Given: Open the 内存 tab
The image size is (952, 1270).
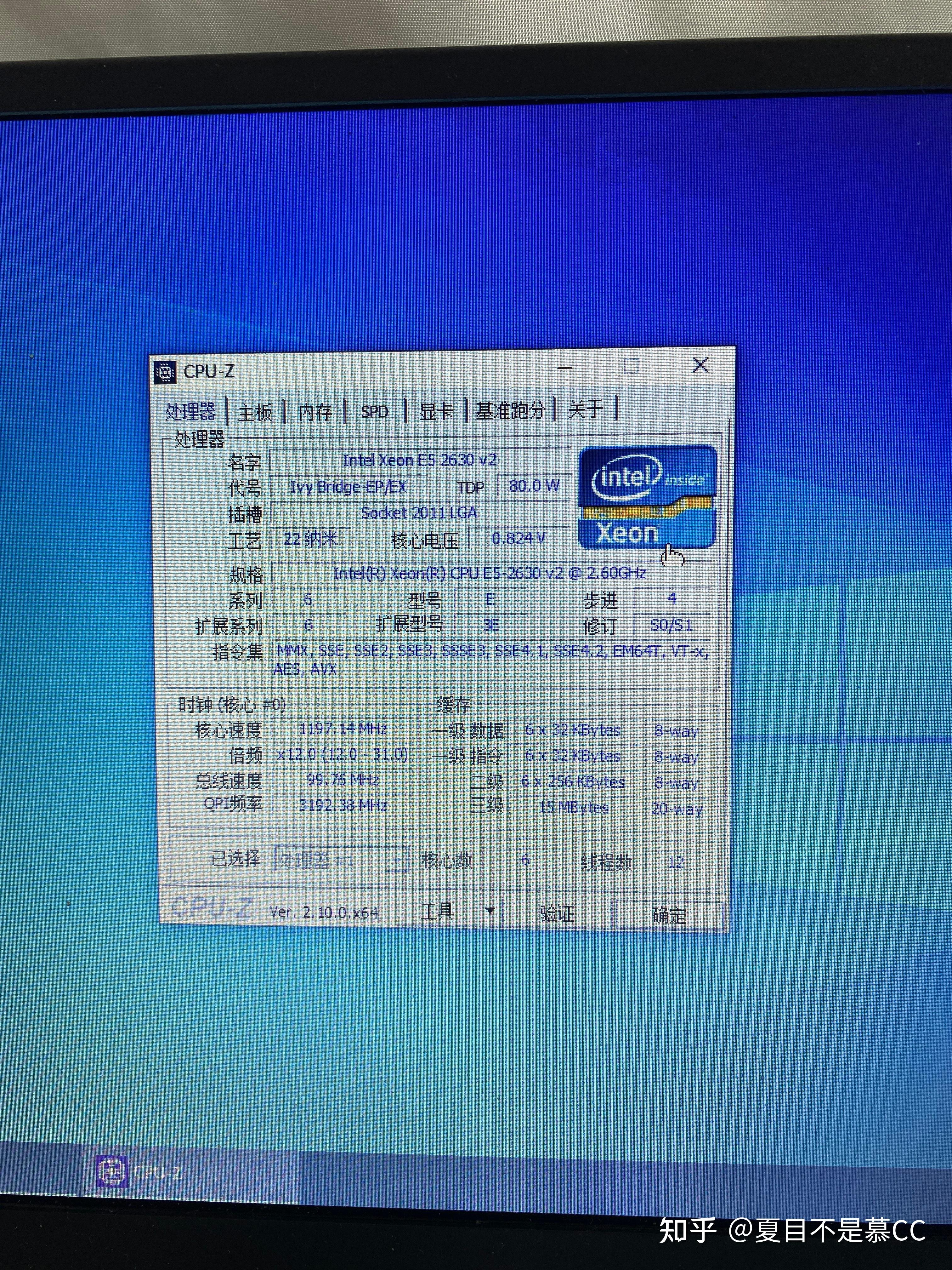Looking at the screenshot, I should point(316,411).
